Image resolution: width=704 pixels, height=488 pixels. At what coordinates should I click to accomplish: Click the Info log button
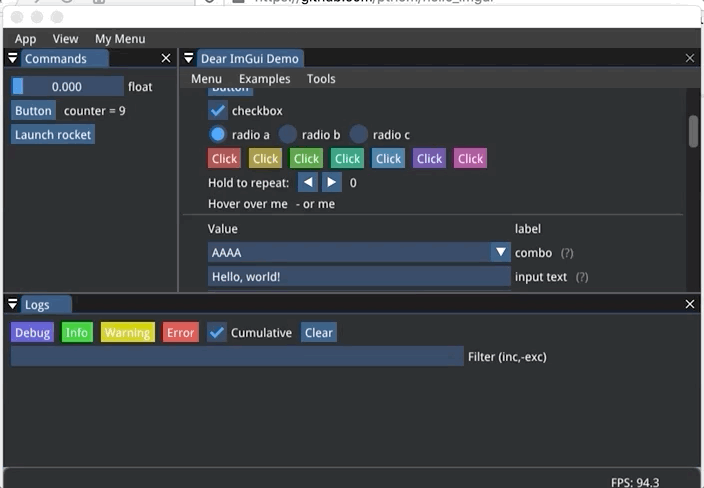click(77, 332)
